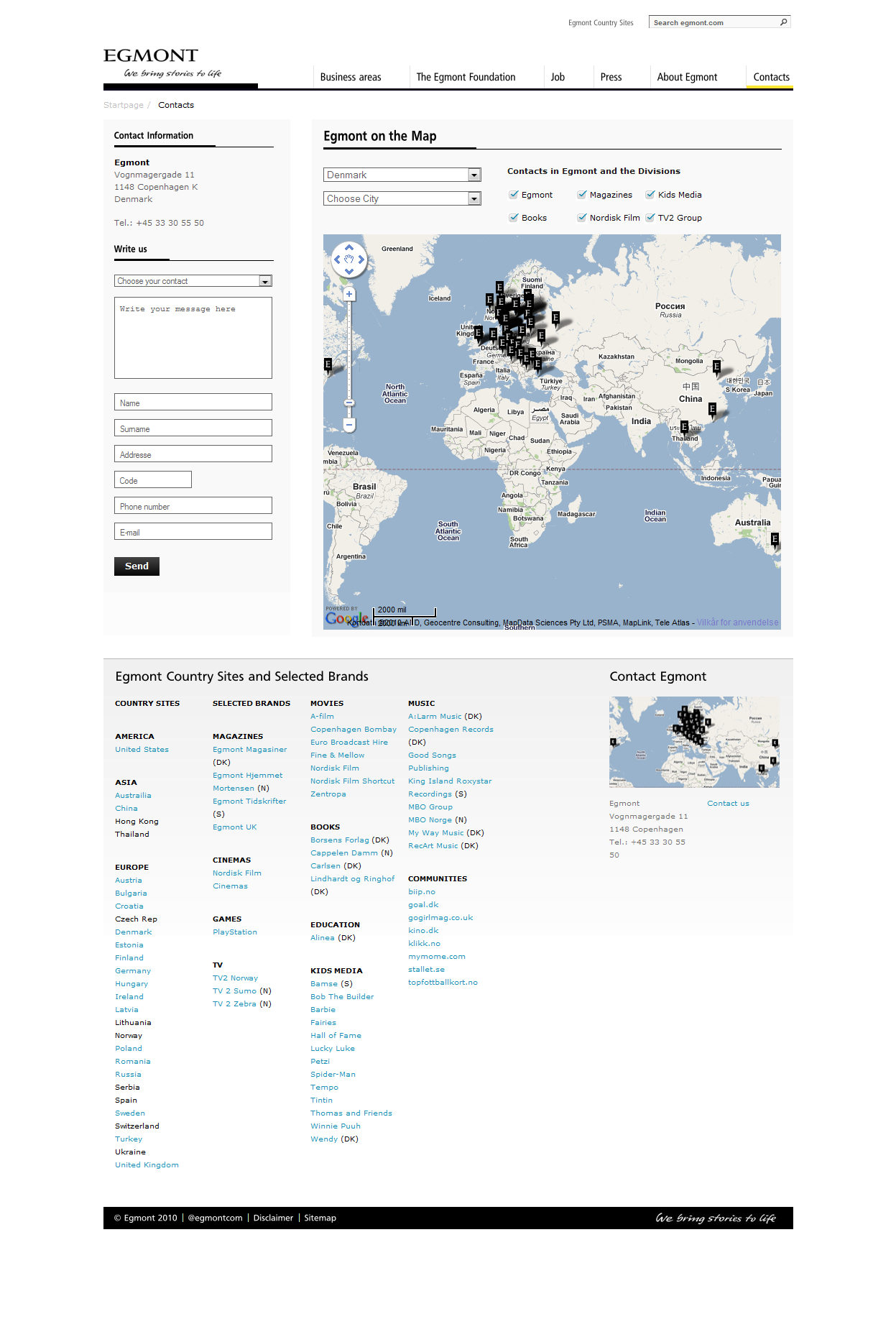
Task: Toggle the Books checkbox
Action: 514,218
